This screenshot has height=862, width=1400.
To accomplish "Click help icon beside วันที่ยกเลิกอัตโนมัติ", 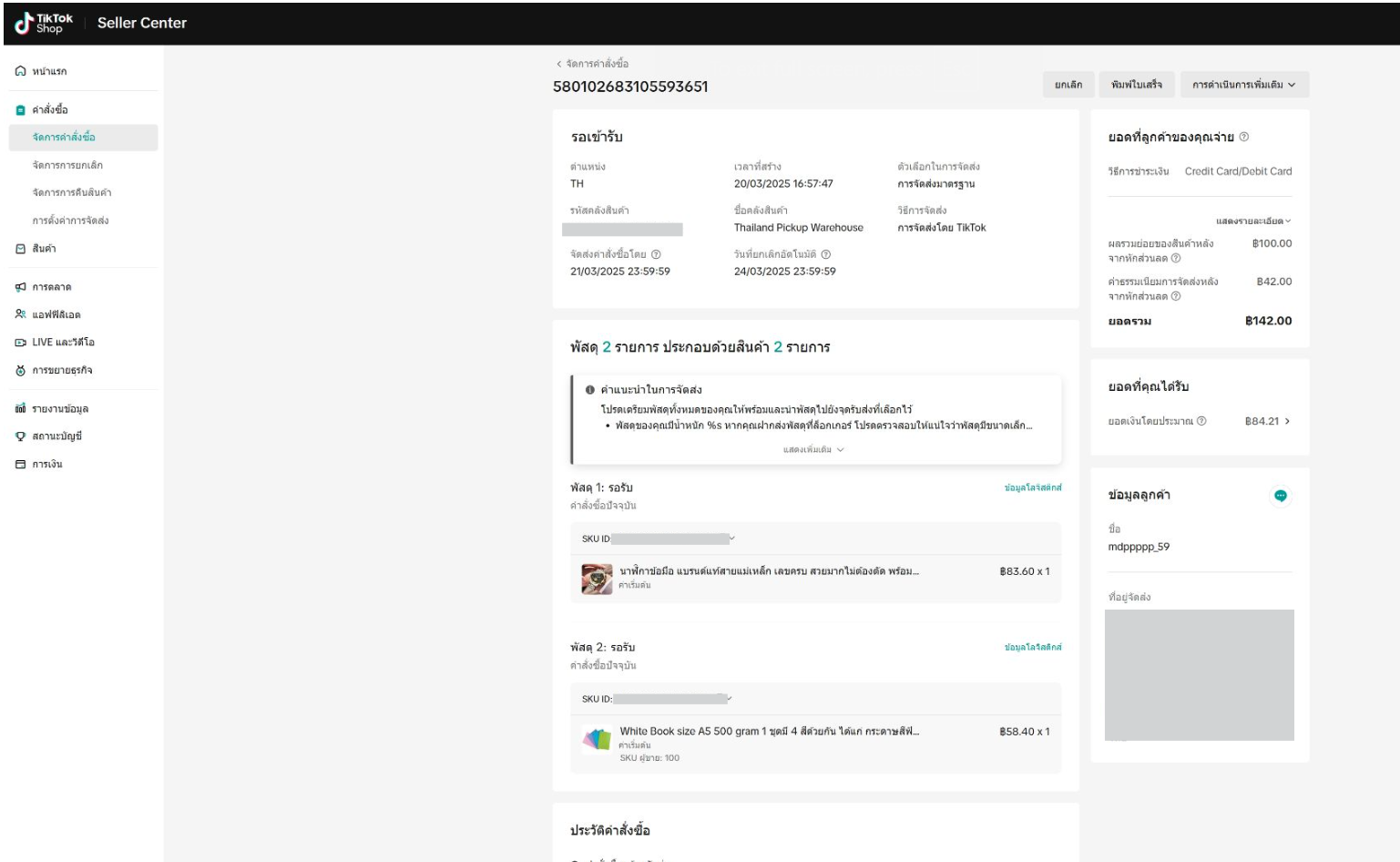I will pyautogui.click(x=826, y=254).
